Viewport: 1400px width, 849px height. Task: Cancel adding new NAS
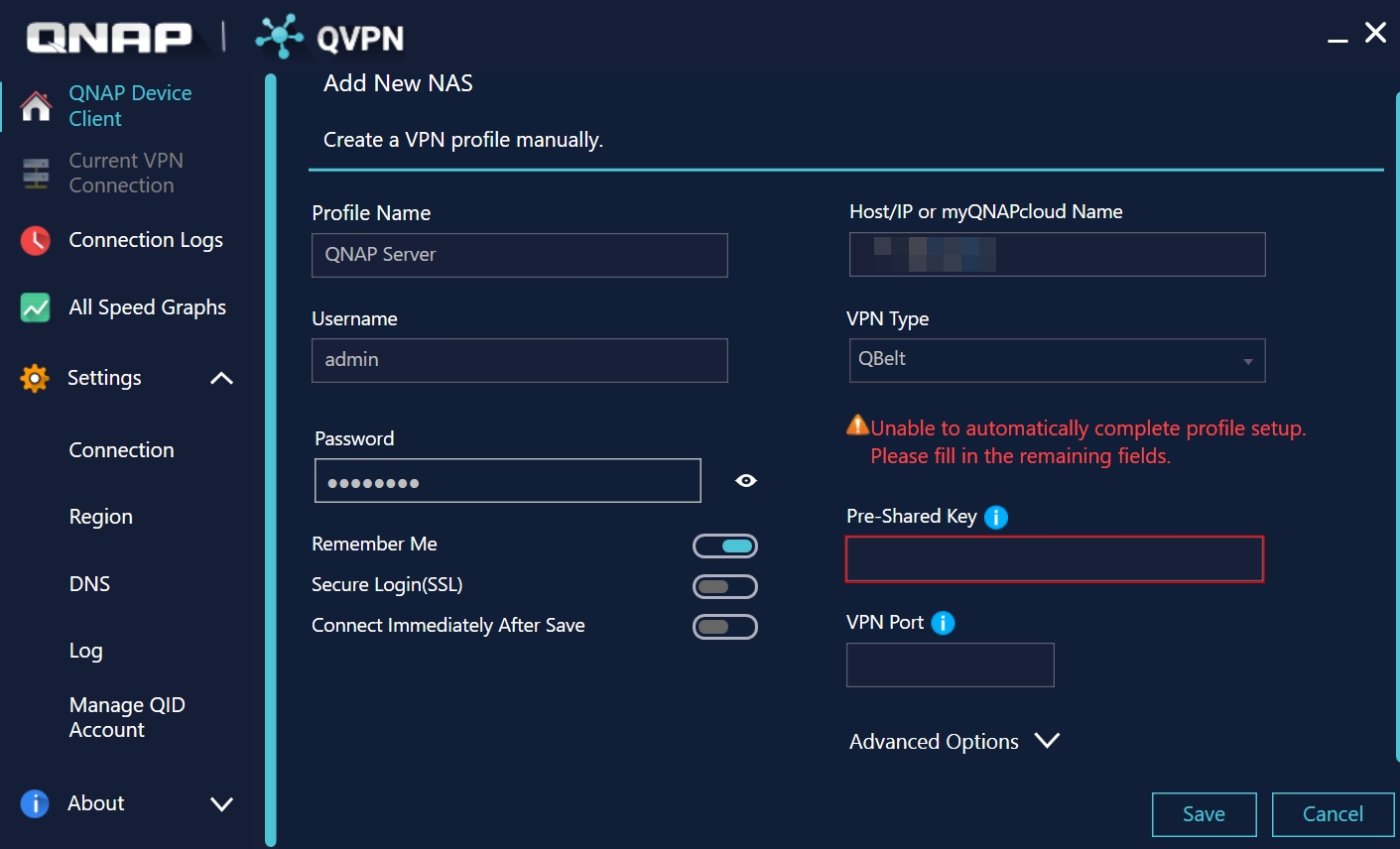tap(1333, 814)
